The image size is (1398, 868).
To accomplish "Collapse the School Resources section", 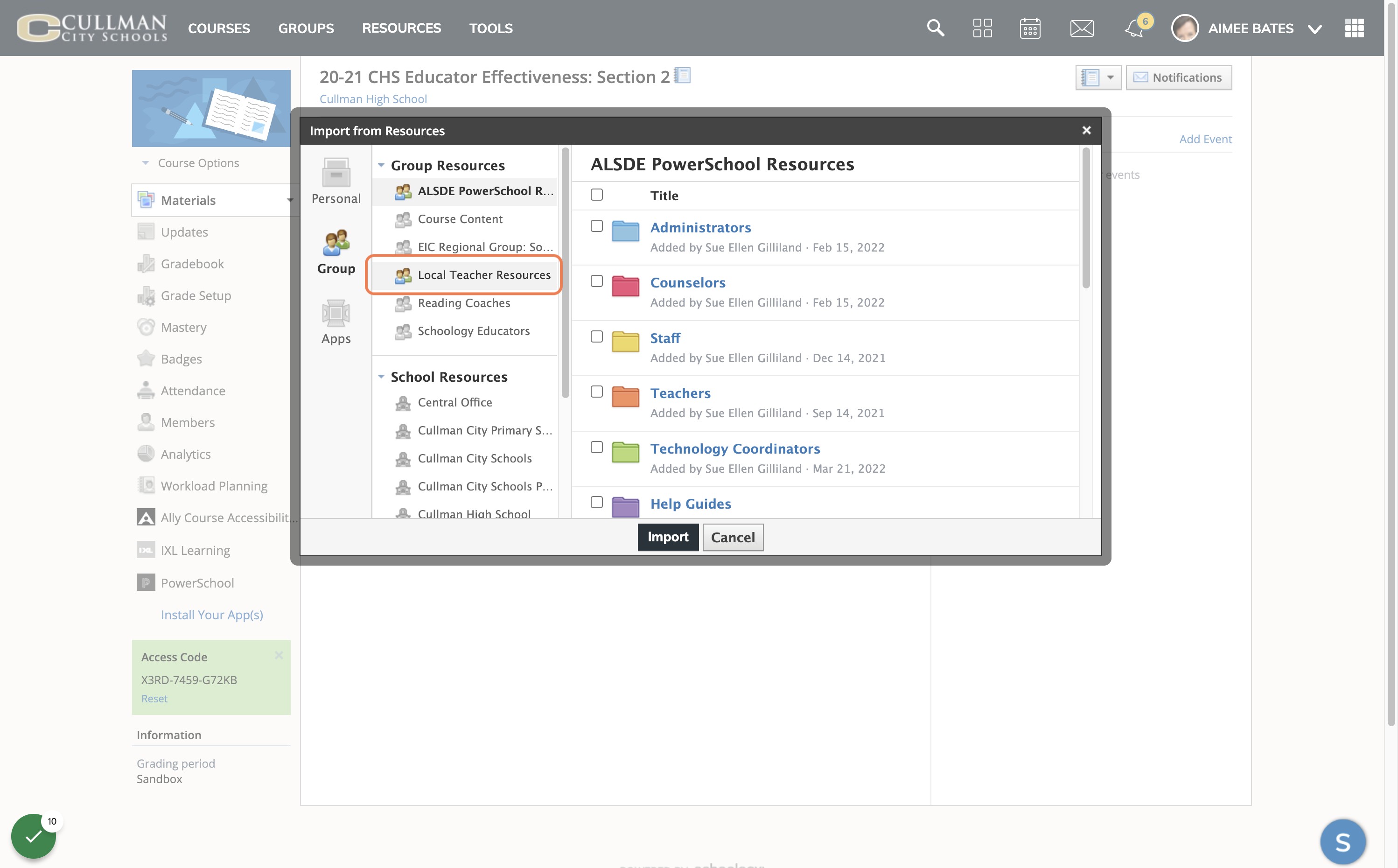I will tap(381, 377).
